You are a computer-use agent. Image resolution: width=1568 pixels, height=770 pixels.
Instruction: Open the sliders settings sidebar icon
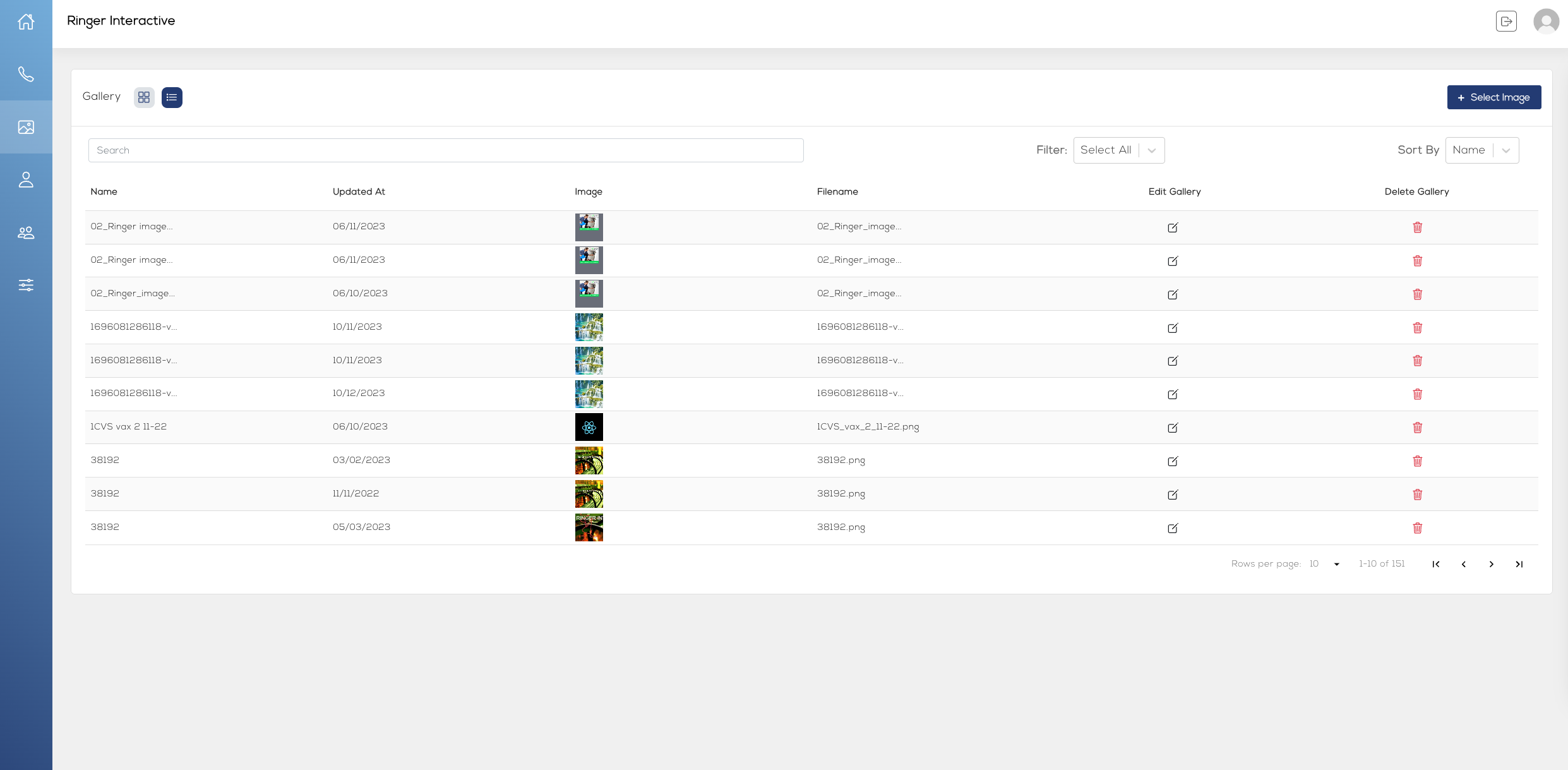[26, 285]
